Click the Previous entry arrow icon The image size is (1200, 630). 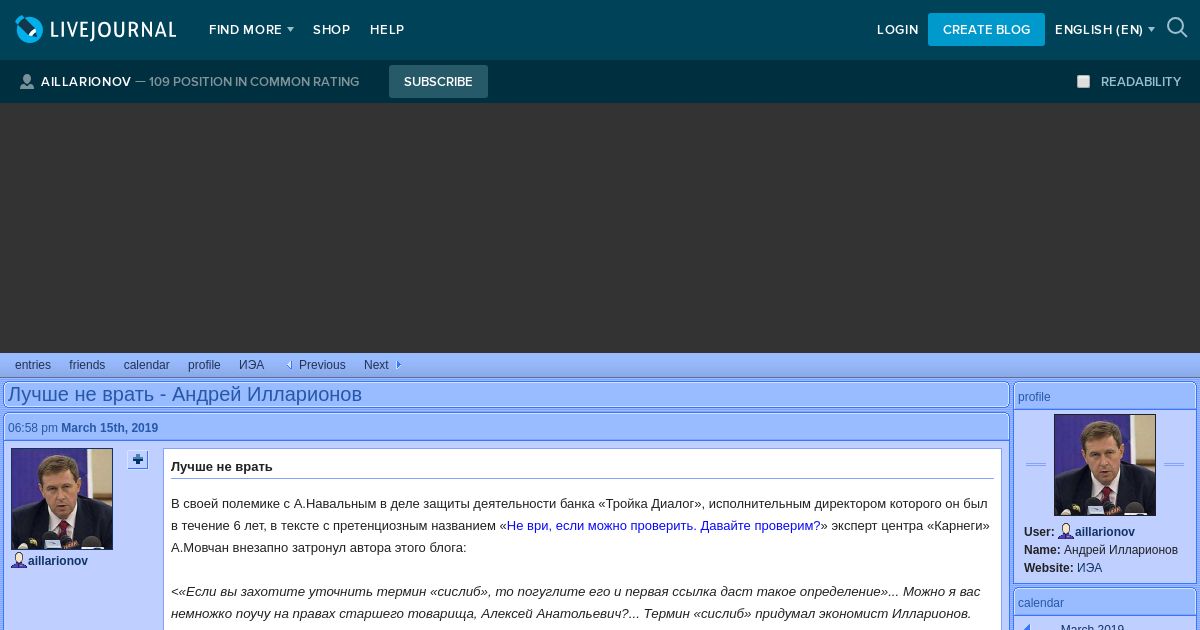pyautogui.click(x=289, y=365)
